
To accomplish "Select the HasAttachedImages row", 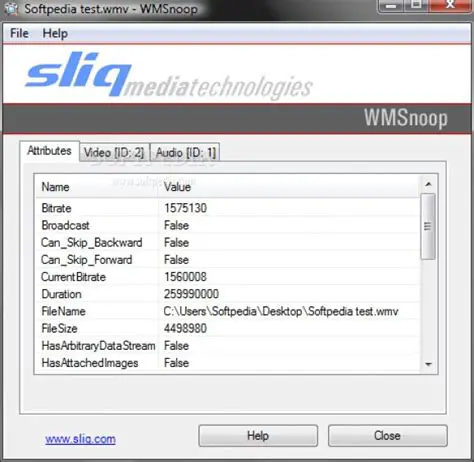I will pyautogui.click(x=228, y=363).
